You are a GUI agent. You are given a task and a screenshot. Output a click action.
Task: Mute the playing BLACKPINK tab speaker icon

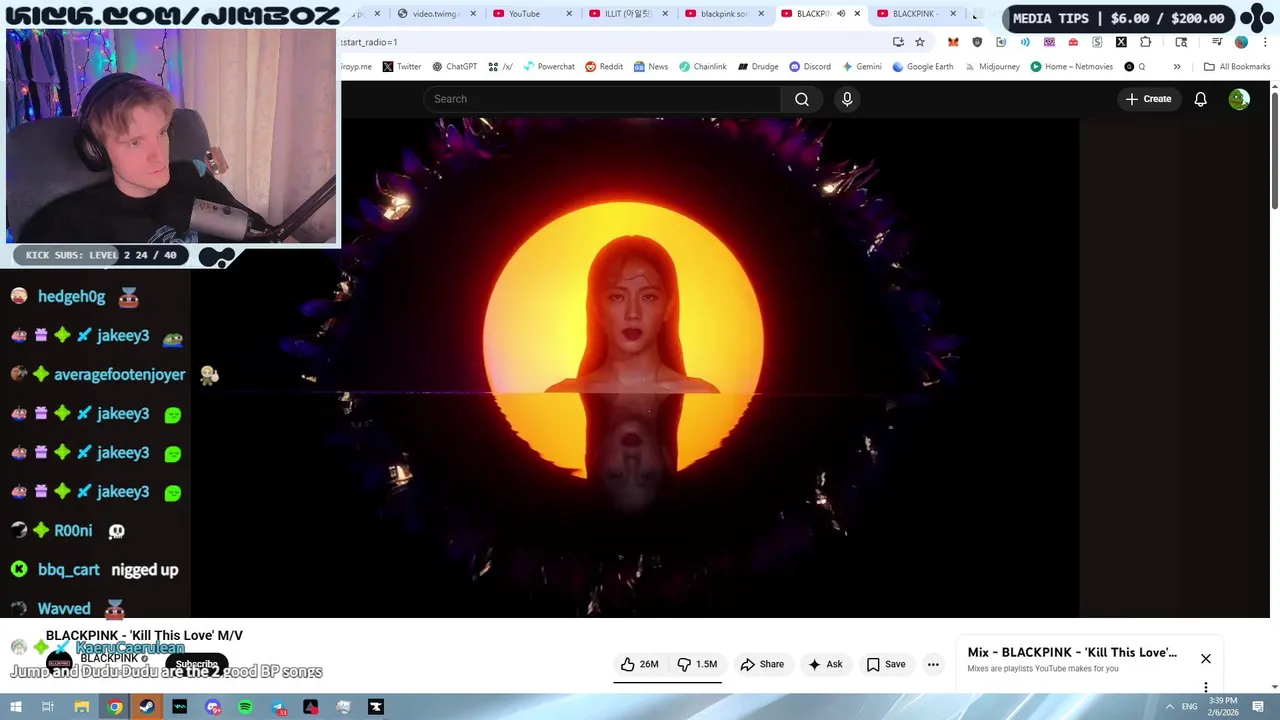click(x=841, y=14)
